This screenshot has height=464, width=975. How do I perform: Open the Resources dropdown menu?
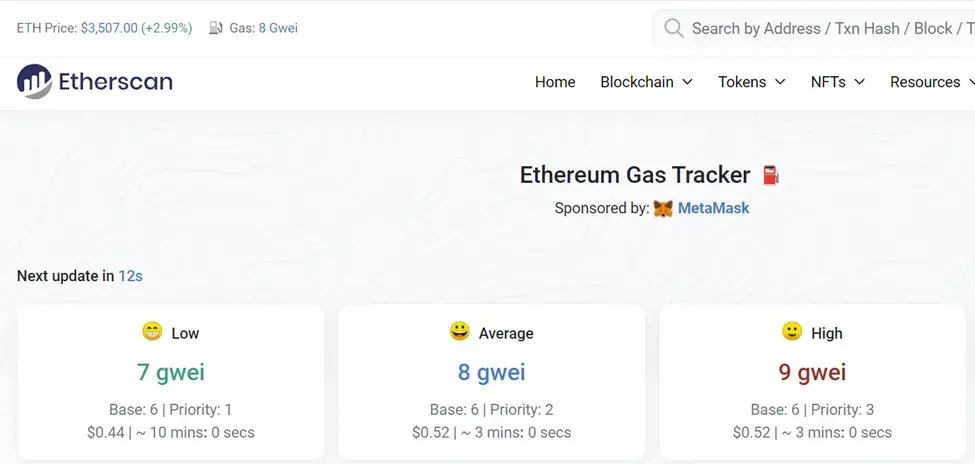(930, 82)
